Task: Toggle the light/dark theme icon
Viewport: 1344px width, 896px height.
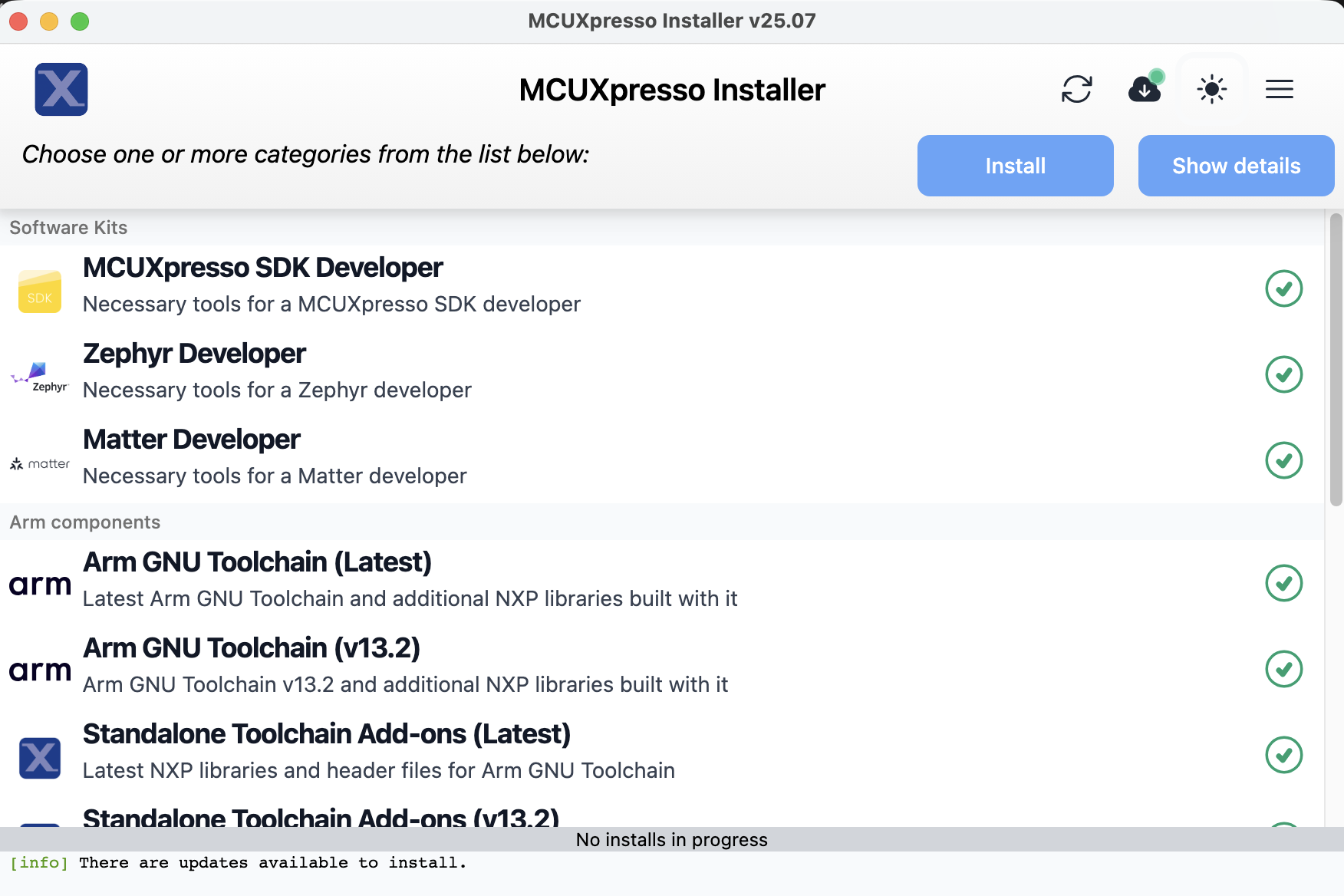Action: click(x=1212, y=89)
